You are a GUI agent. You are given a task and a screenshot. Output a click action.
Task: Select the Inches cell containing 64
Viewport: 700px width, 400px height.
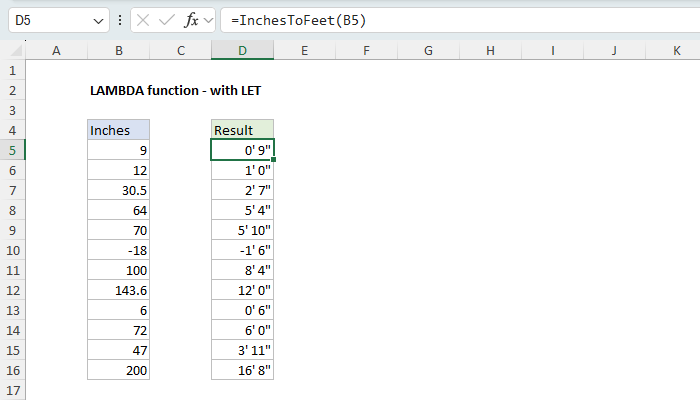click(119, 210)
